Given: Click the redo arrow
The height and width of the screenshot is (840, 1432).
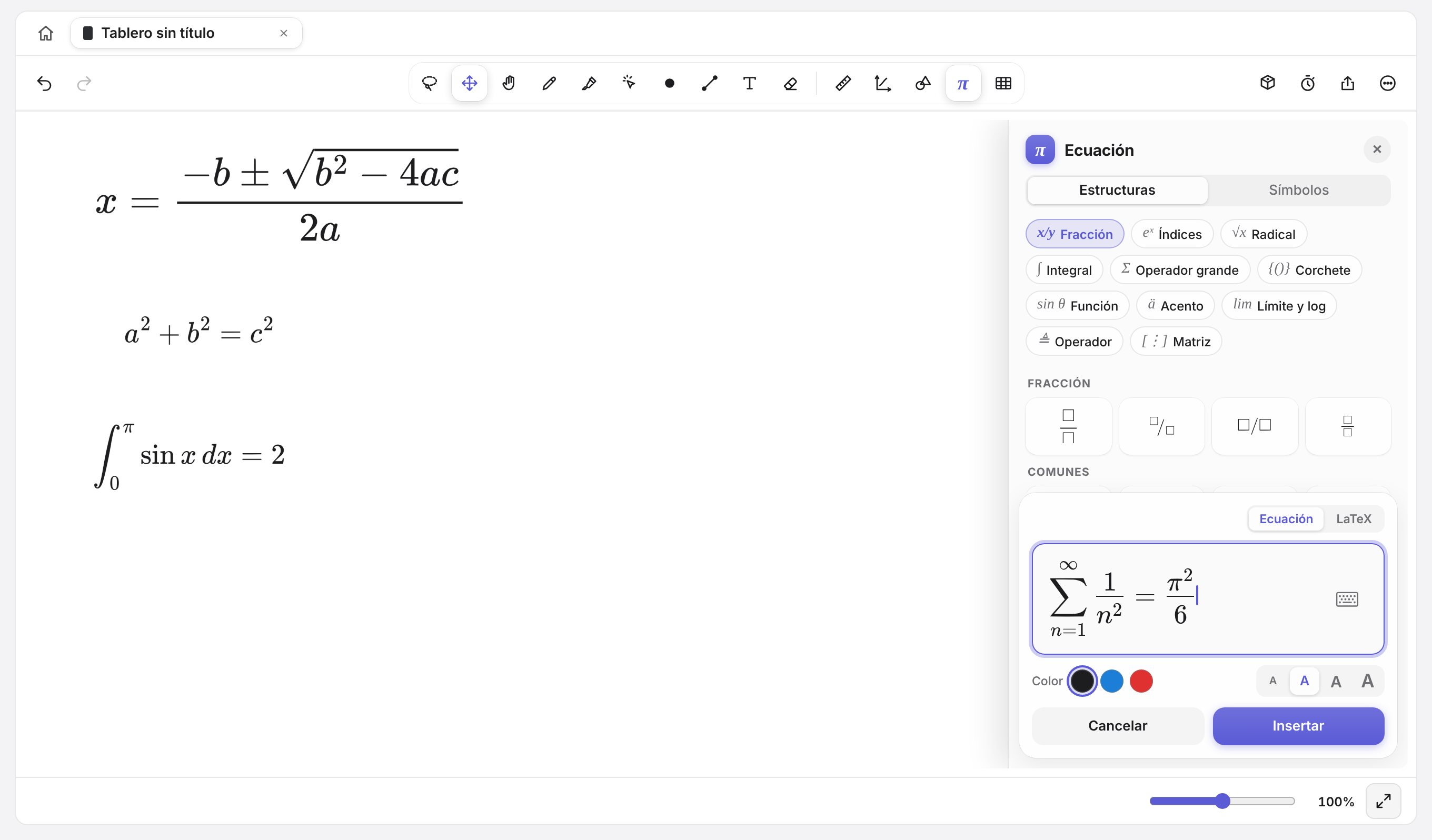Looking at the screenshot, I should coord(84,84).
